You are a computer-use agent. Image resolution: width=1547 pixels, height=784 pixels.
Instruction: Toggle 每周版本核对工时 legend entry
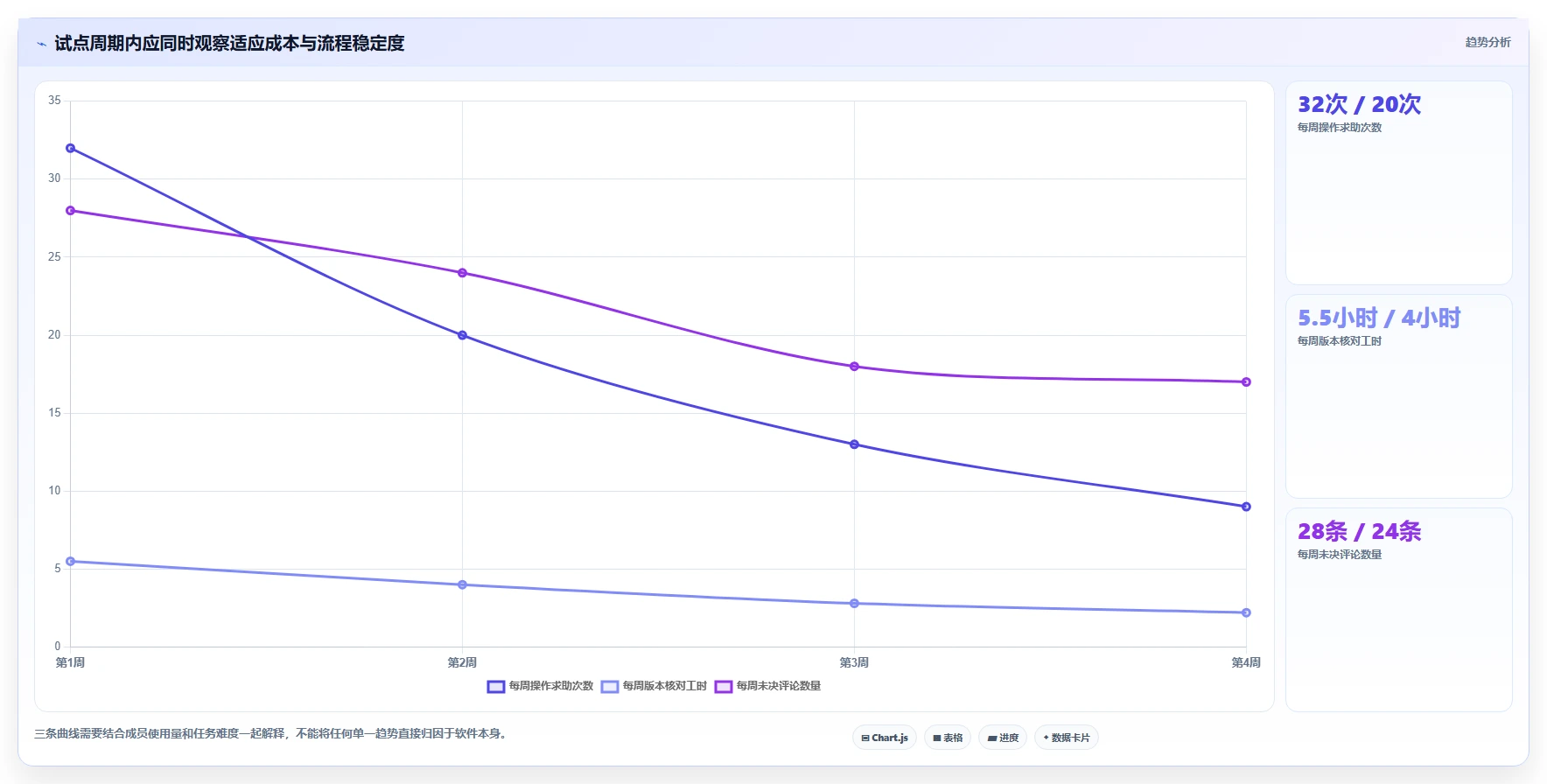(x=654, y=686)
